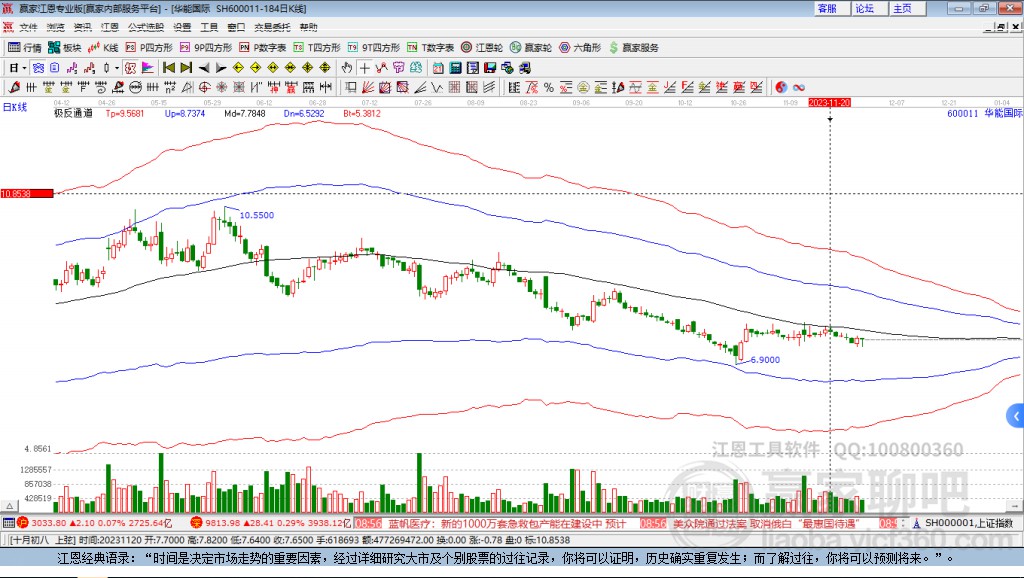
Task: Click the 客服 button in title bar
Action: 831,8
